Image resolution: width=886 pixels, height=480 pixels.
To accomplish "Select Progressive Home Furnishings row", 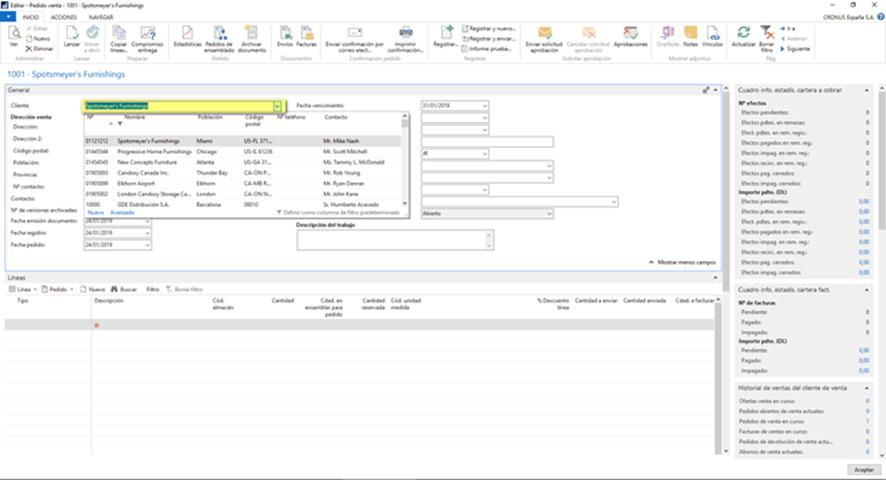I will pos(243,152).
